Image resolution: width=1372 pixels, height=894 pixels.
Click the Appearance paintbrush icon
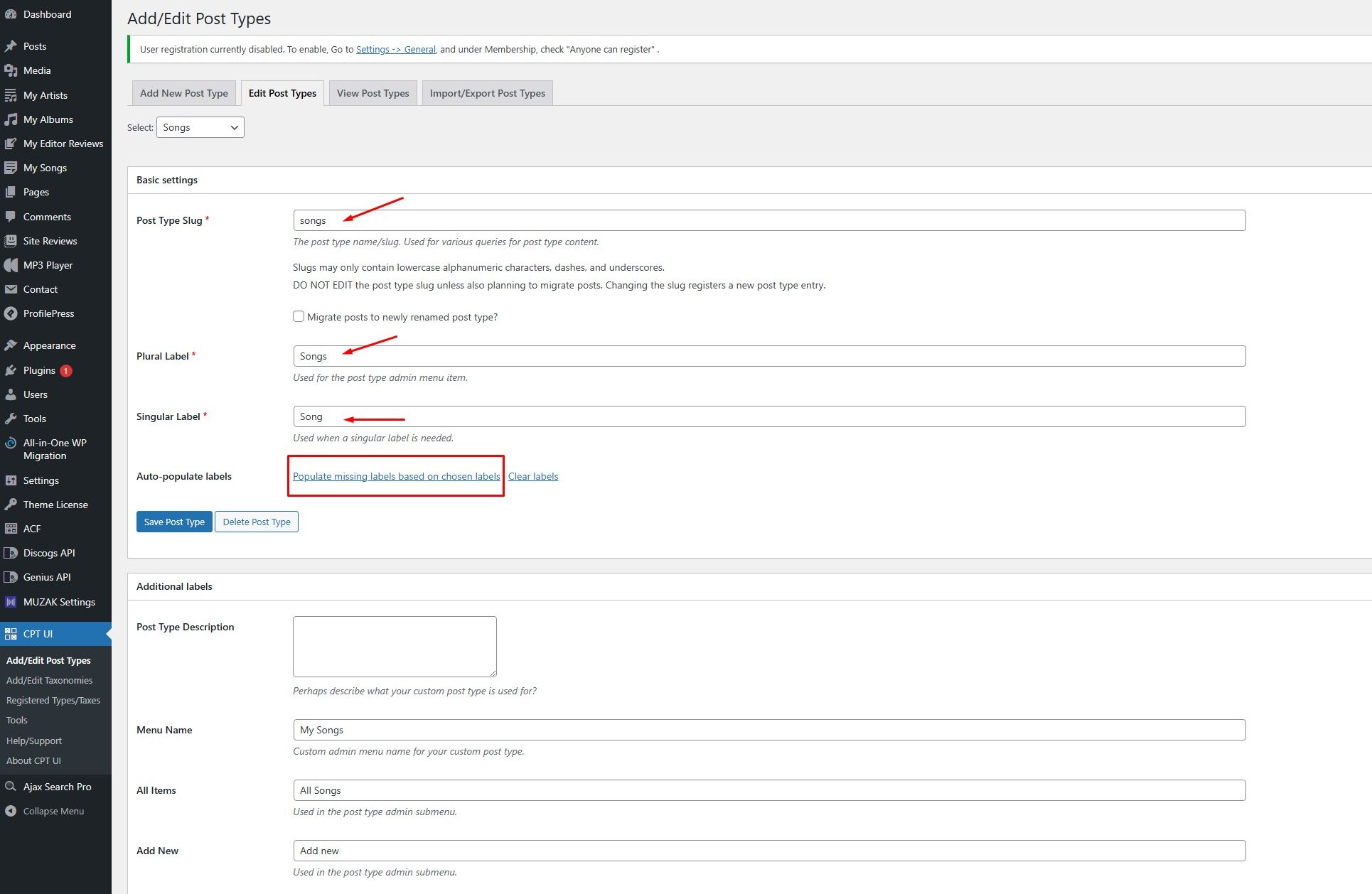pyautogui.click(x=11, y=345)
